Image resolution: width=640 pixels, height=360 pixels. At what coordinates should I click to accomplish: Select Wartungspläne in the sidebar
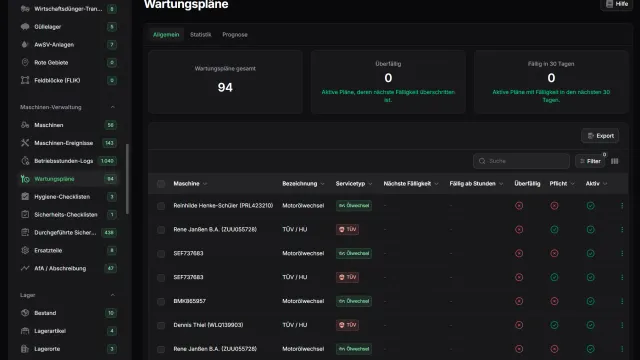point(68,179)
